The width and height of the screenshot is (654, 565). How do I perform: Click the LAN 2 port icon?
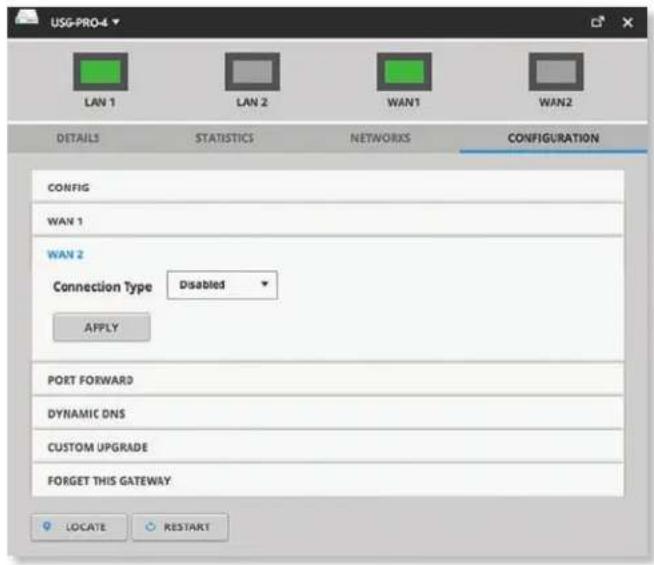pos(252,72)
